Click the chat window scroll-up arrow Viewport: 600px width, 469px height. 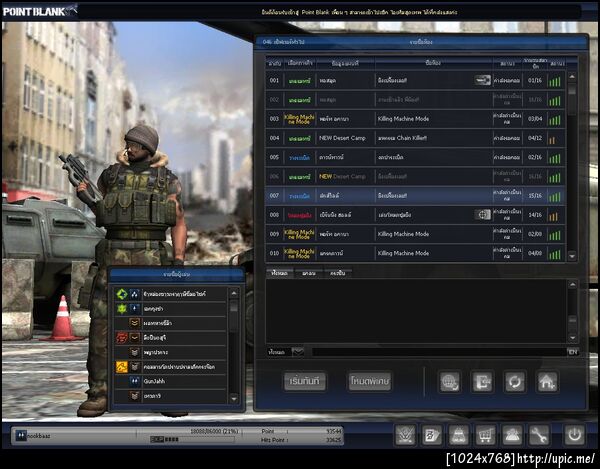[x=572, y=285]
